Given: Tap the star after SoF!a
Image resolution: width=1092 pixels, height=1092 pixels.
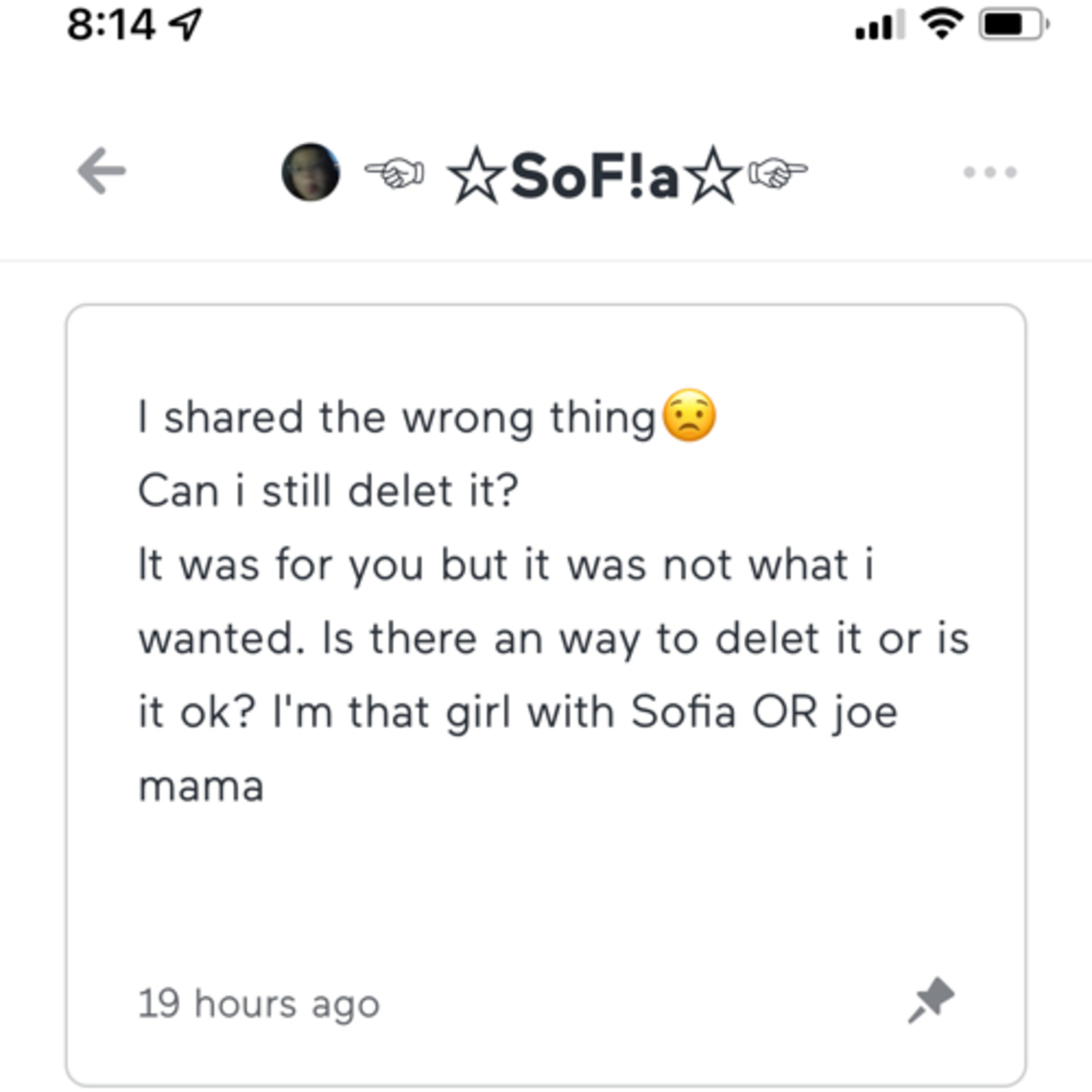Looking at the screenshot, I should pos(713,176).
